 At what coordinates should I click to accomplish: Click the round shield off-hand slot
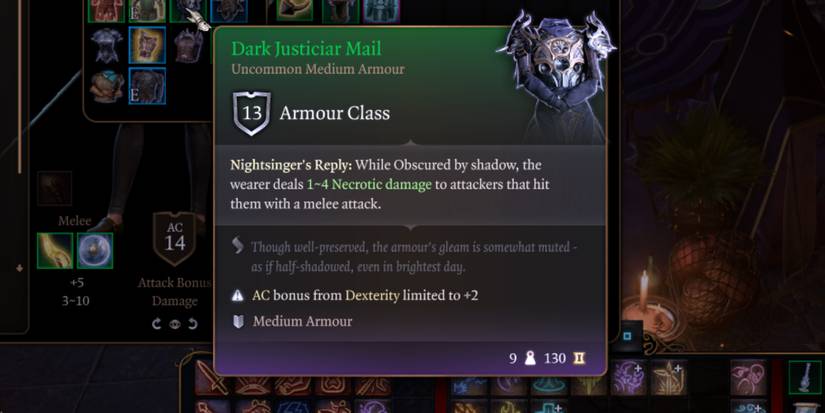click(95, 251)
